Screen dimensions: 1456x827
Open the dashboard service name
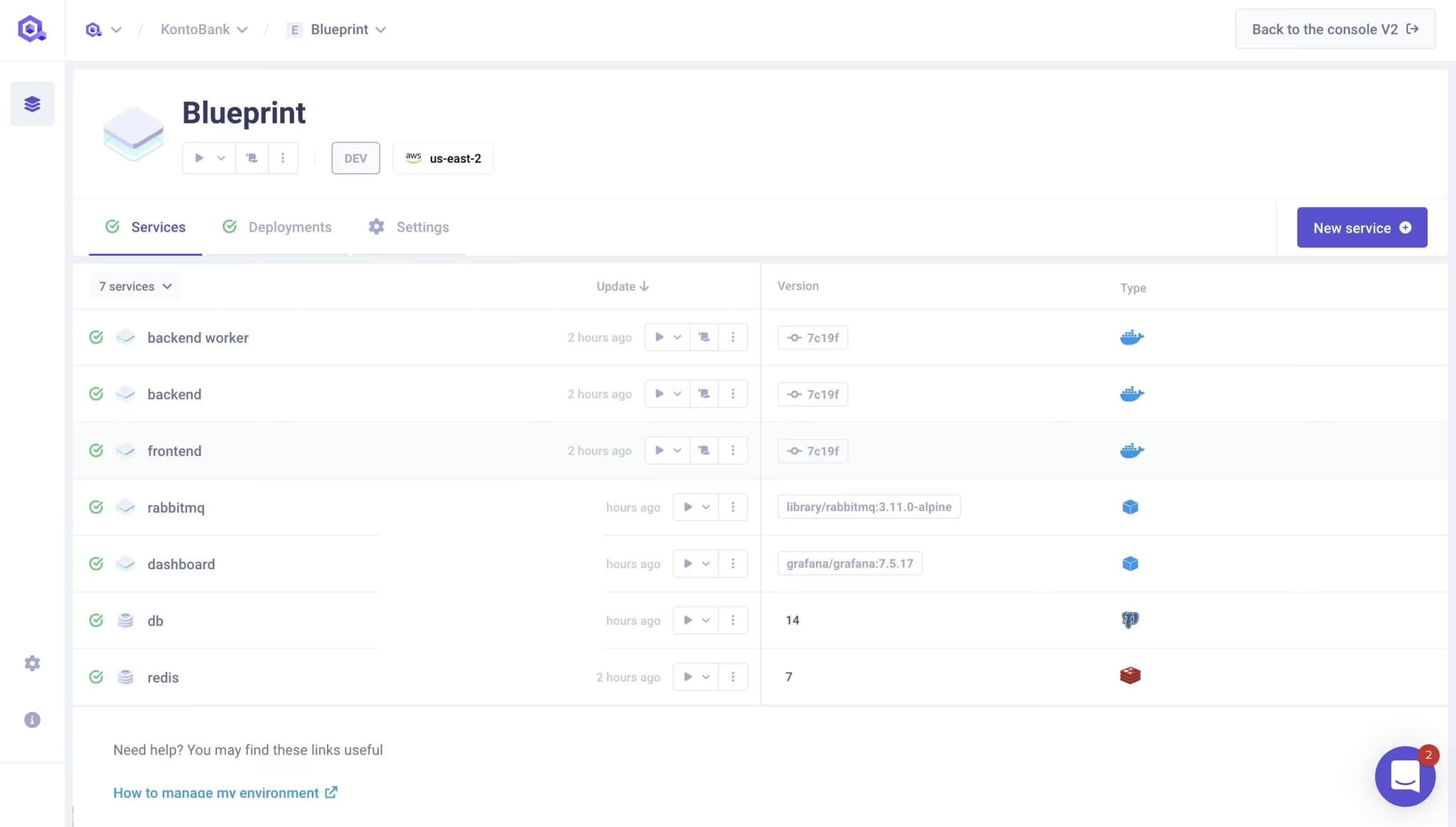(181, 564)
